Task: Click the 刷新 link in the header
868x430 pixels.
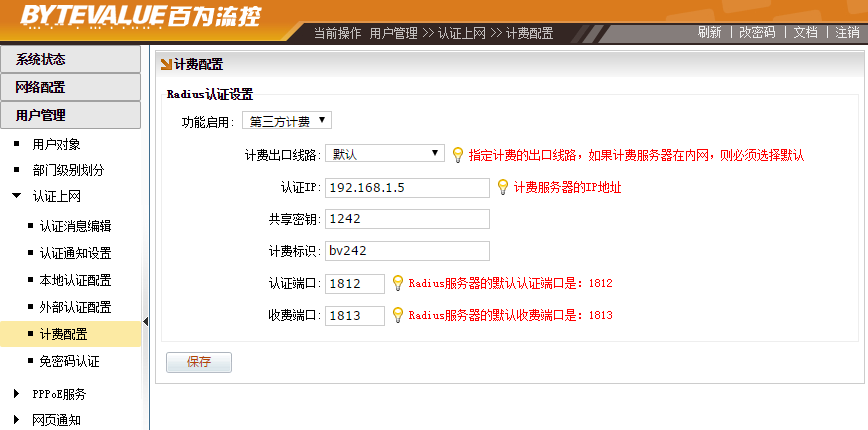Action: pos(709,32)
